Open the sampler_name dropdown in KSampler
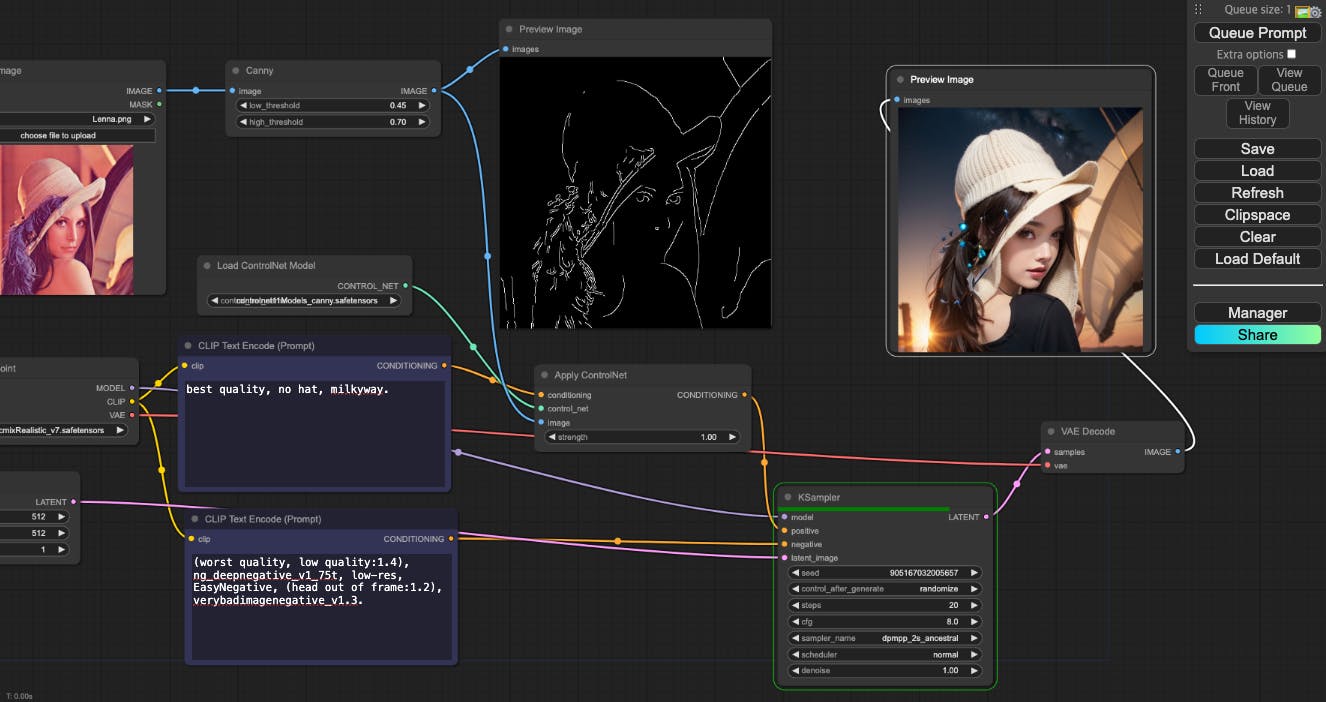The width and height of the screenshot is (1326, 702). 884,638
